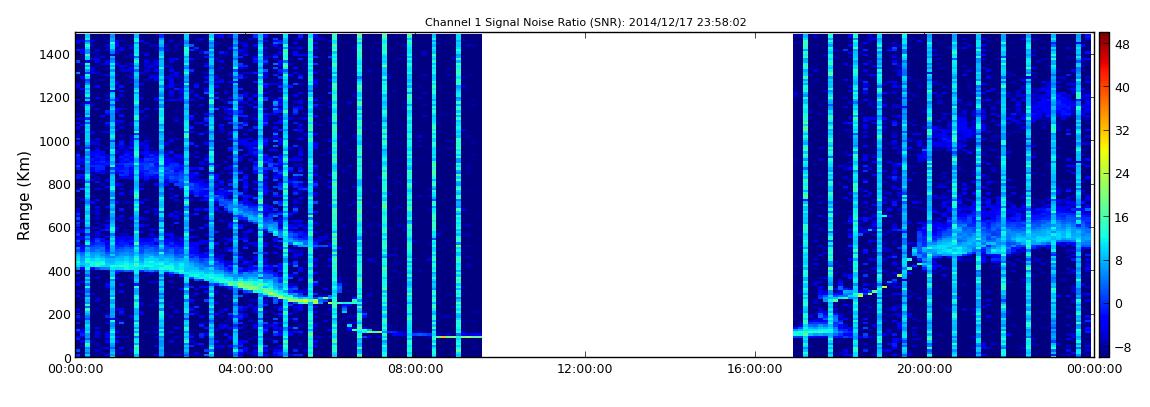1150x407 pixels.
Task: Click the 'Range (Km)' y-axis label
Action: (24, 196)
